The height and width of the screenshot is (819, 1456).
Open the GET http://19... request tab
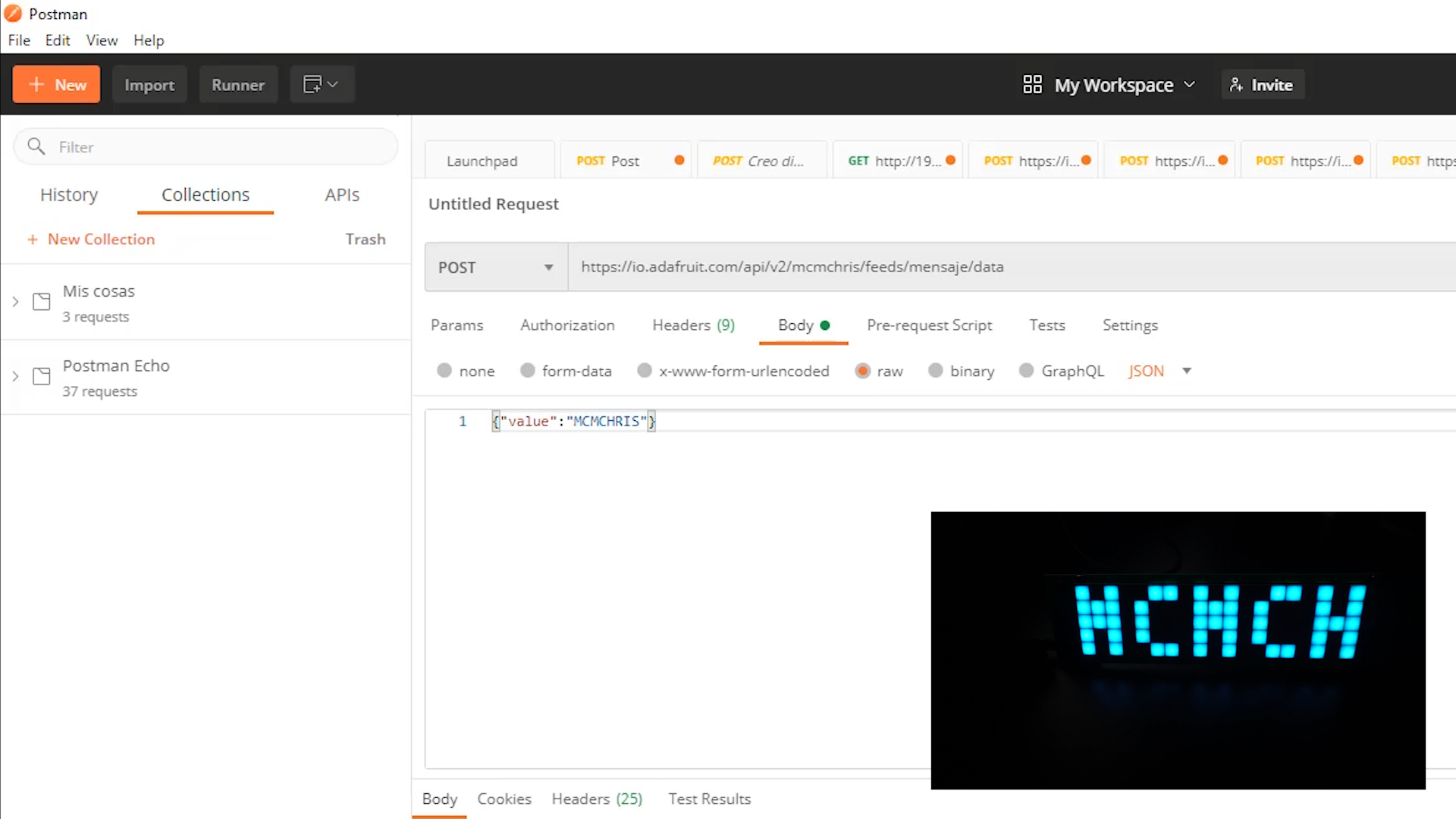pyautogui.click(x=897, y=161)
